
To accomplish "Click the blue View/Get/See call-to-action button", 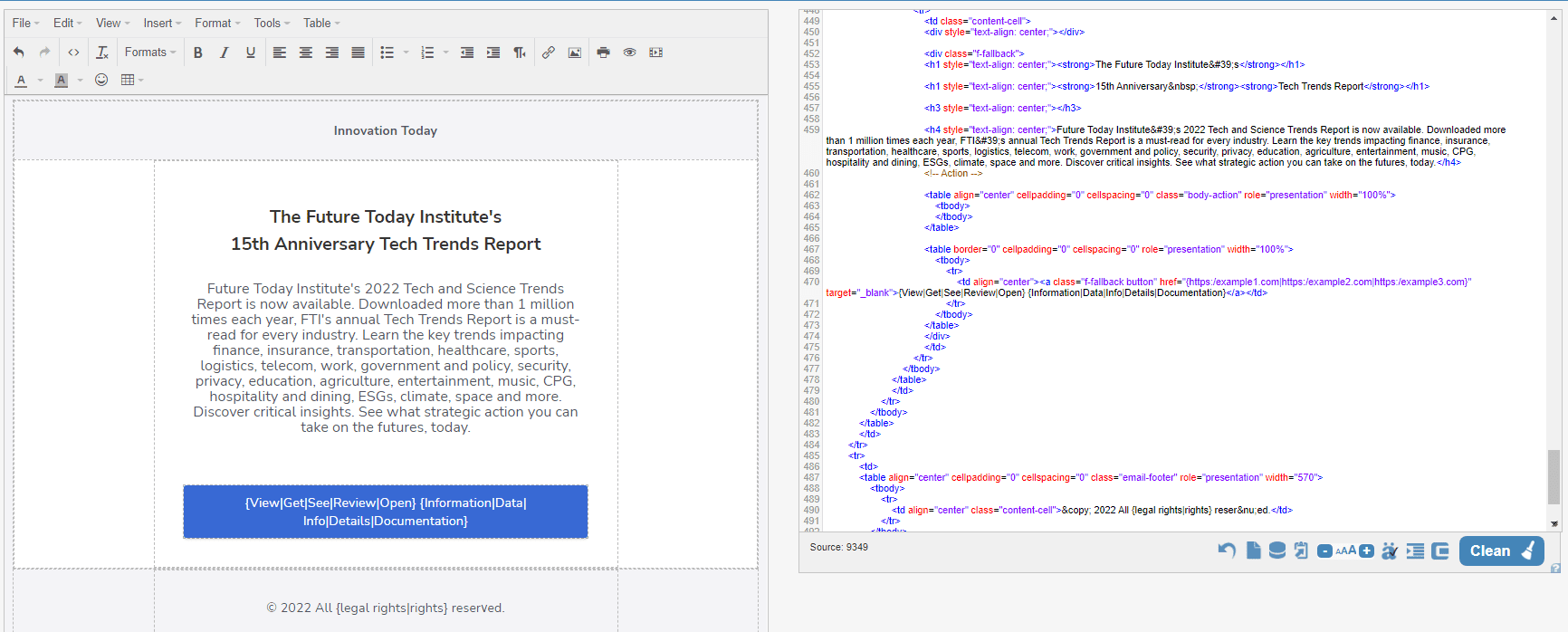I will (x=386, y=512).
